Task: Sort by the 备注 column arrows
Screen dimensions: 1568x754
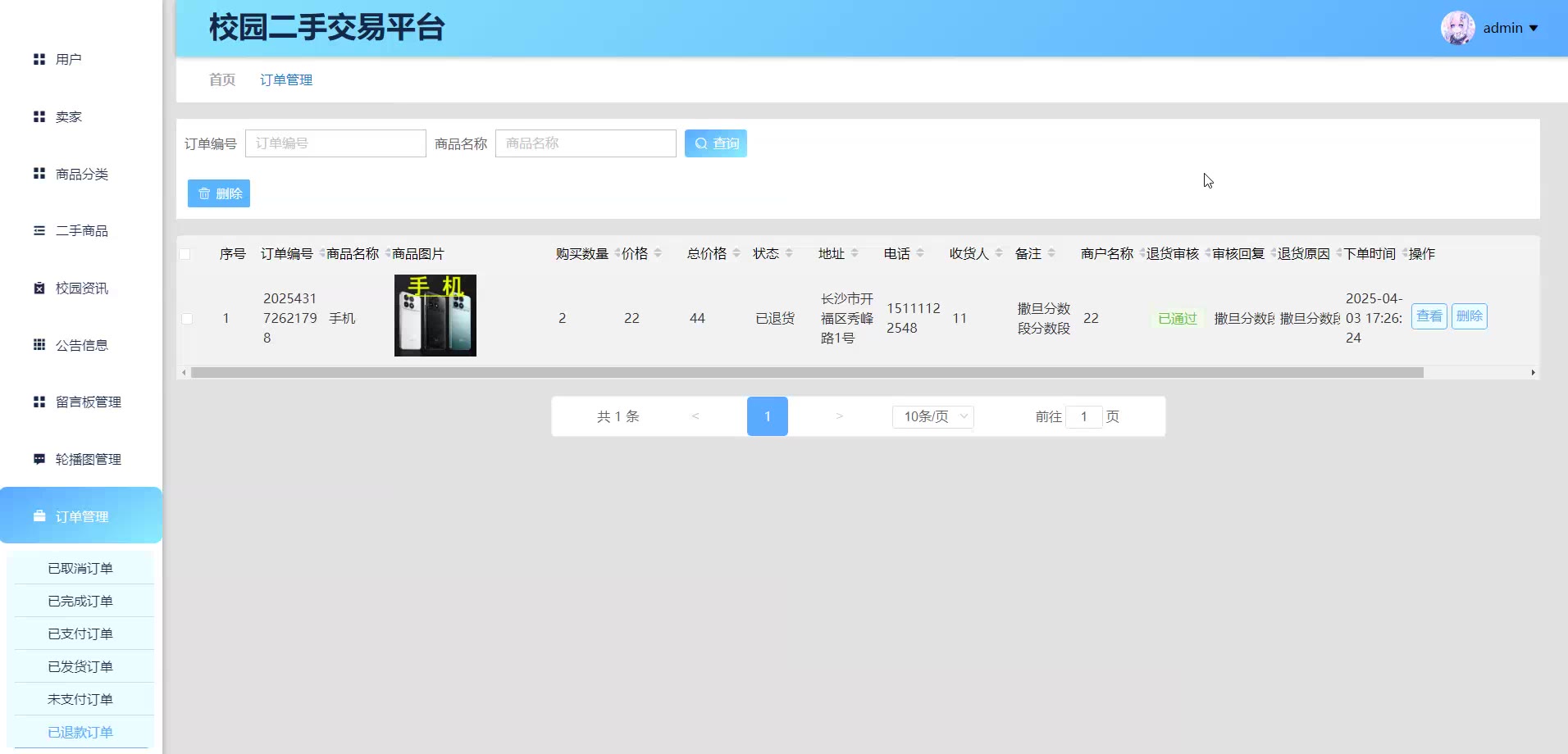Action: tap(1051, 253)
